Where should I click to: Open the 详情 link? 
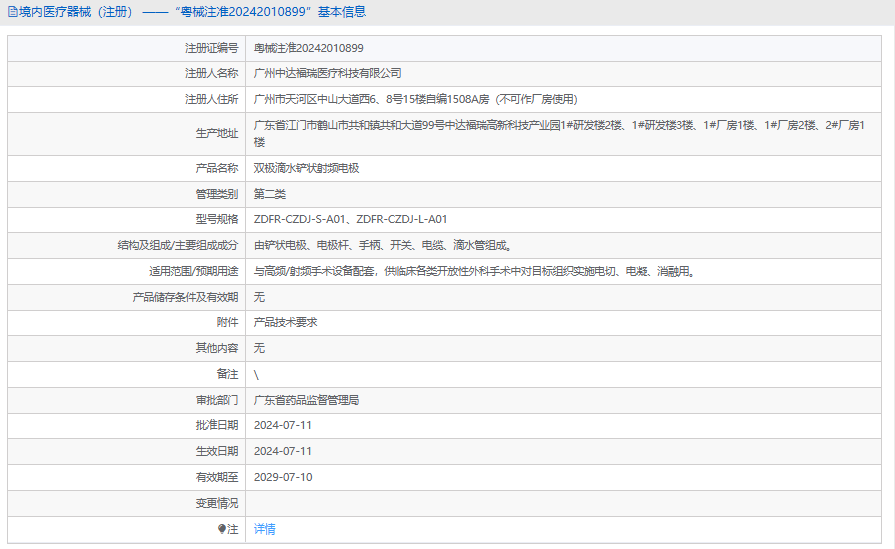tap(264, 529)
